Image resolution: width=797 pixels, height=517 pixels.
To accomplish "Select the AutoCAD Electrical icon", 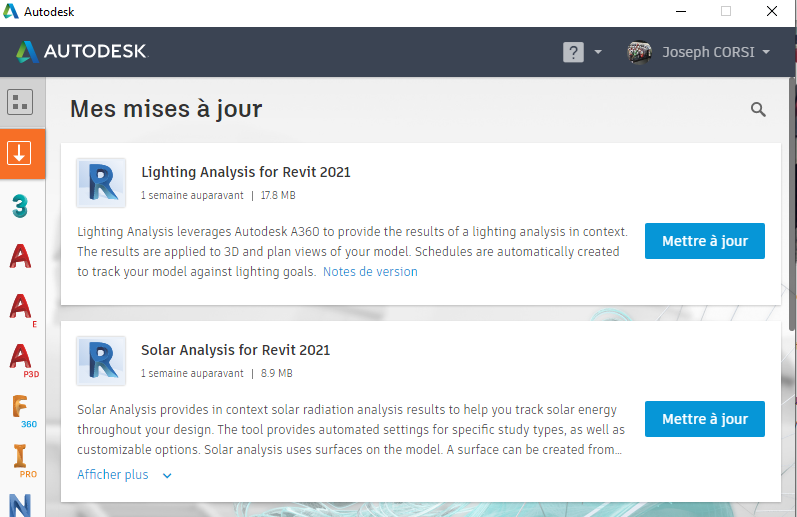I will pyautogui.click(x=21, y=307).
